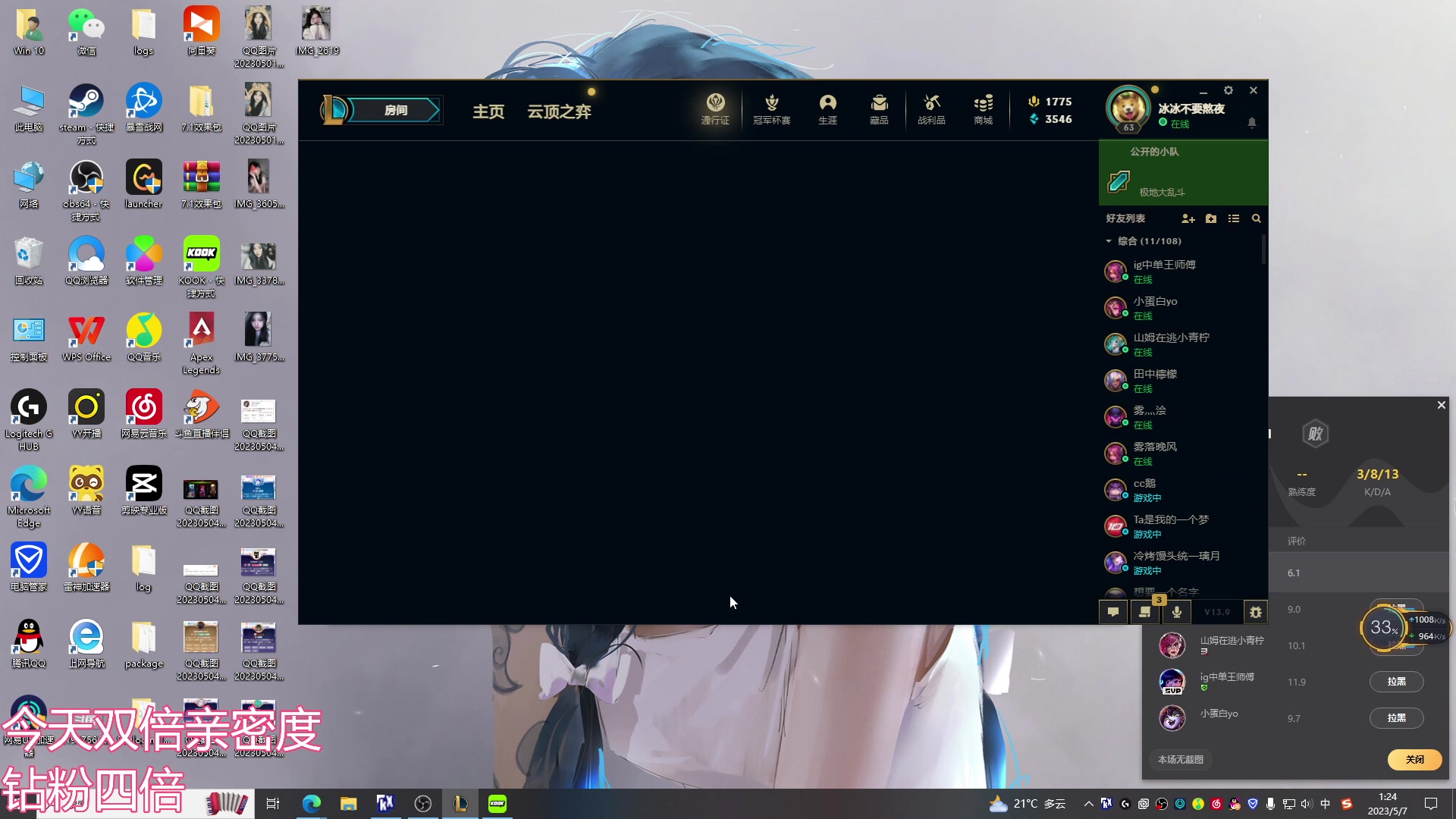Click the friend list scrollbar
This screenshot has width=1456, height=819.
click(1264, 249)
